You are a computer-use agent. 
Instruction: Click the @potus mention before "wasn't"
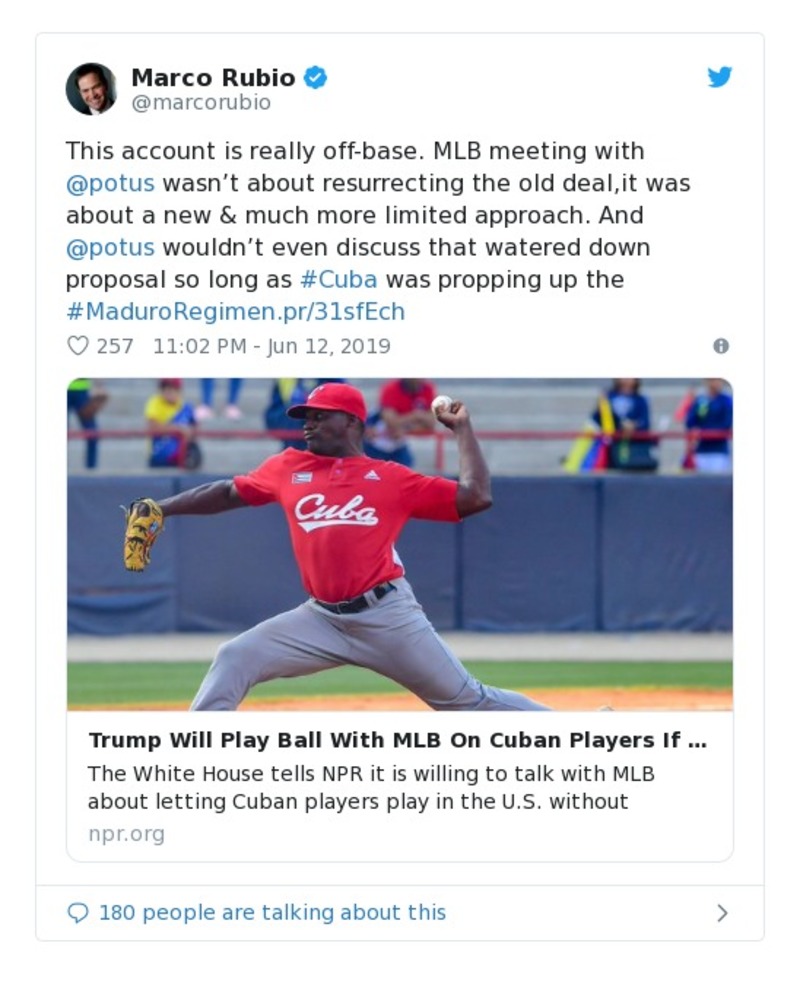tap(110, 184)
